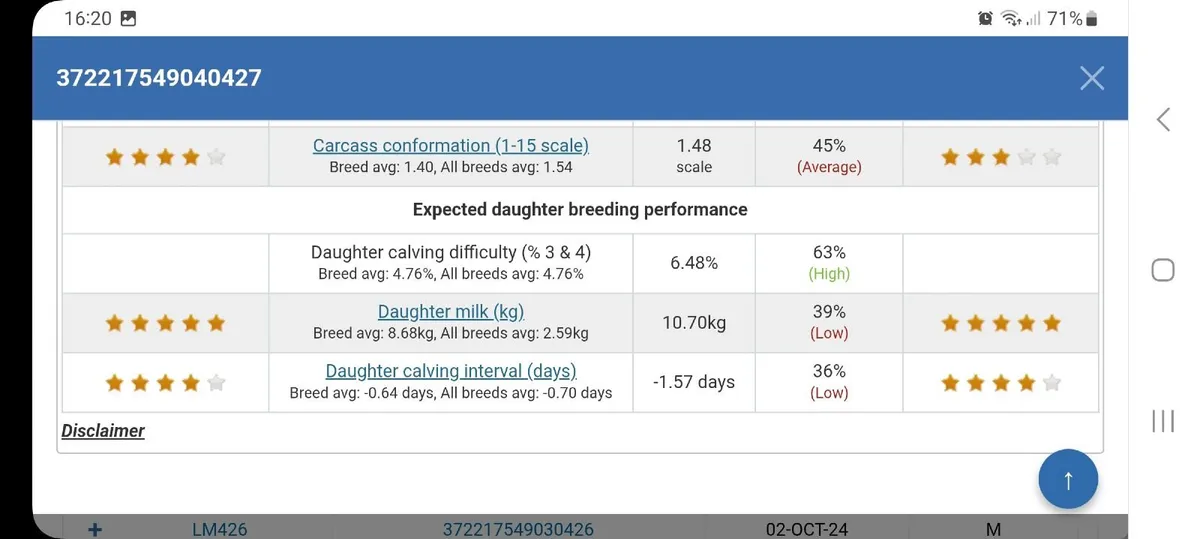1200x539 pixels.
Task: Open the Disclaimer link
Action: (x=103, y=431)
